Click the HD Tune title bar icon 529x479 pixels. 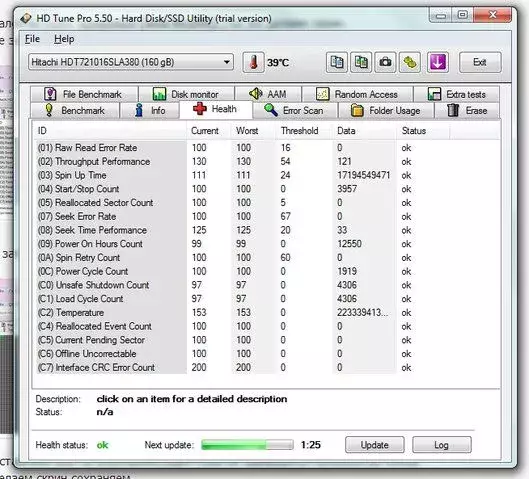[26, 18]
